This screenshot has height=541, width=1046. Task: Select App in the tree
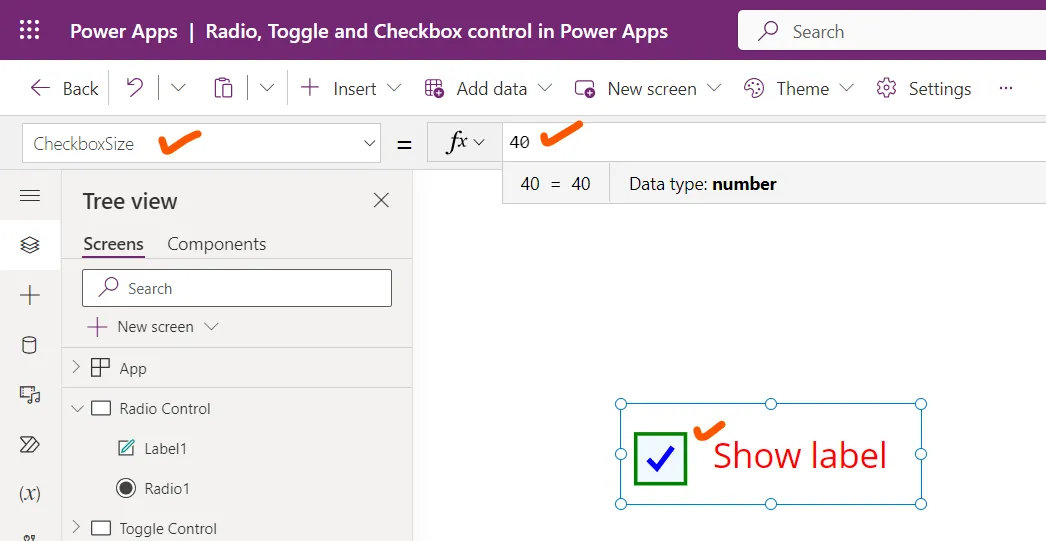[x=133, y=368]
